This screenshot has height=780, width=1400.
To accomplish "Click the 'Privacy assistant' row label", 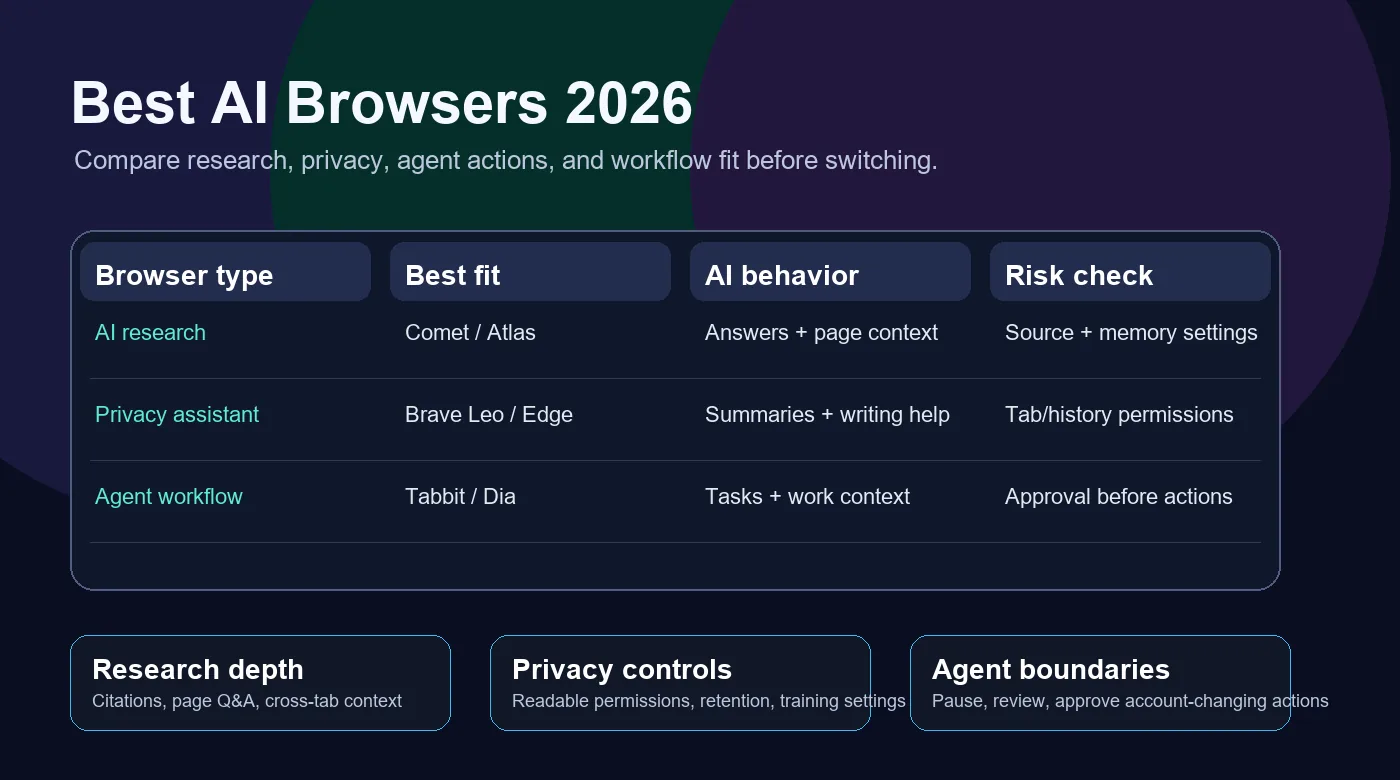I will 177,415.
